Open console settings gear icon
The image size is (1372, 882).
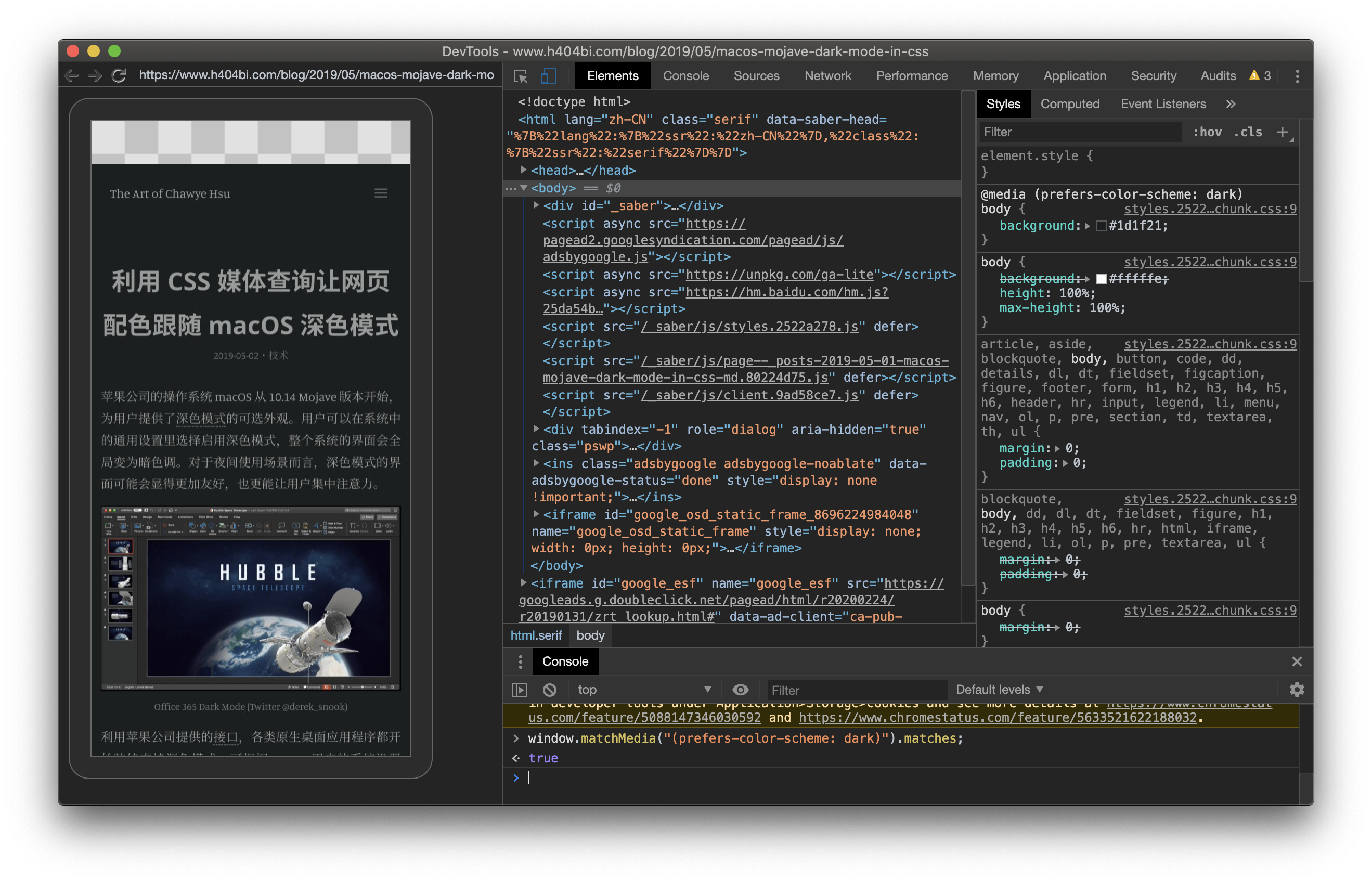1297,690
